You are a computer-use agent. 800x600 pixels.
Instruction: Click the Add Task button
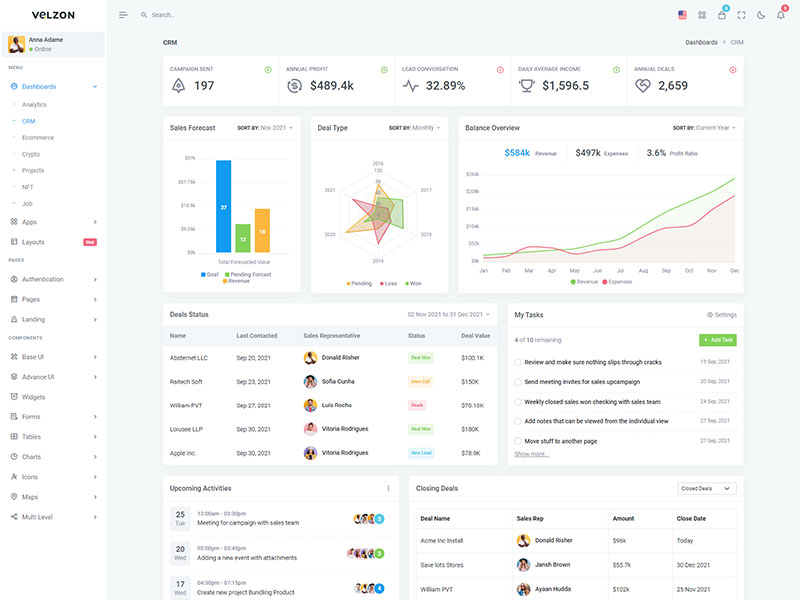click(x=717, y=340)
